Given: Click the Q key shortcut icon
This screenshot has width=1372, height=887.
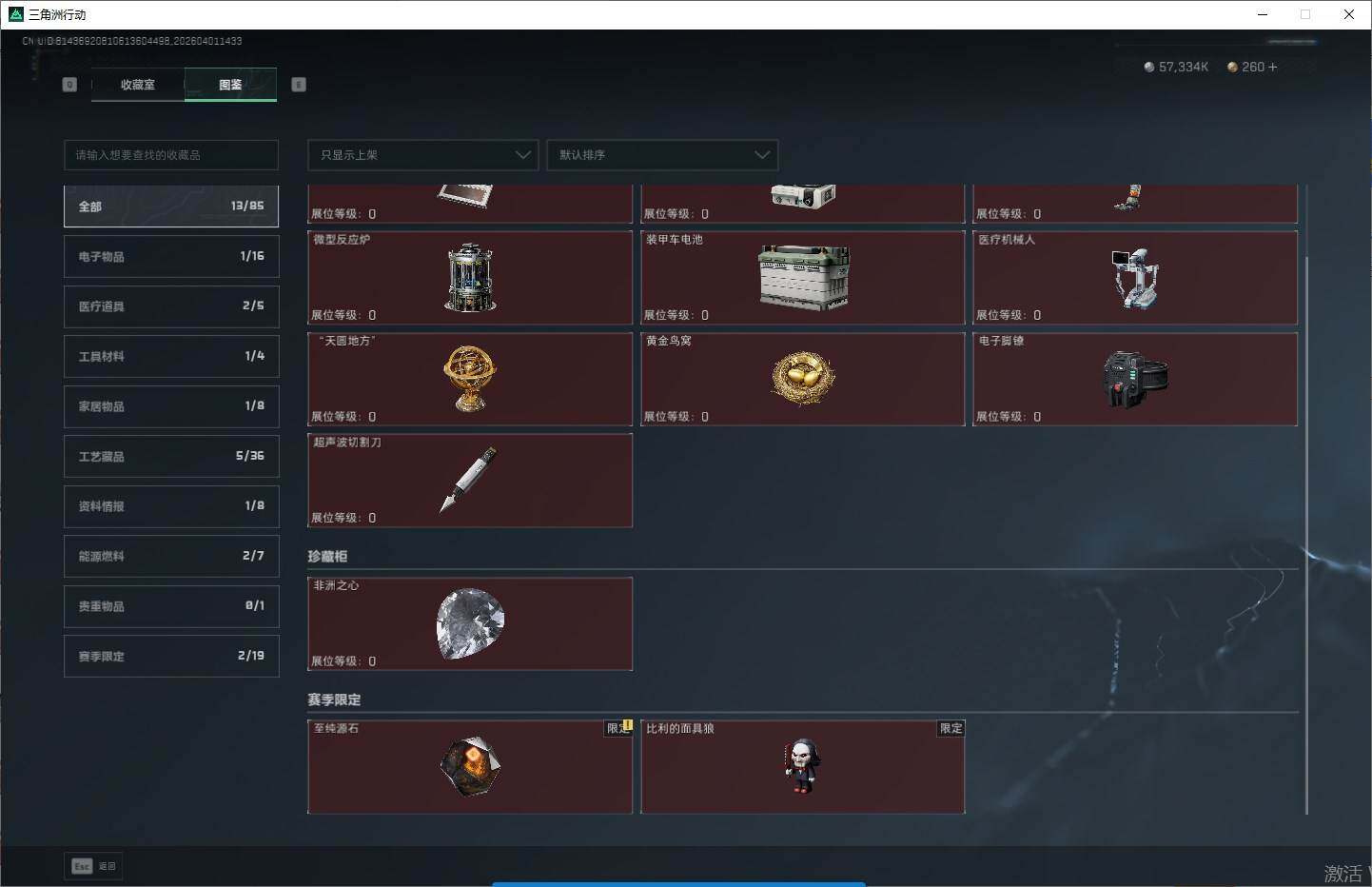Looking at the screenshot, I should click(x=69, y=85).
